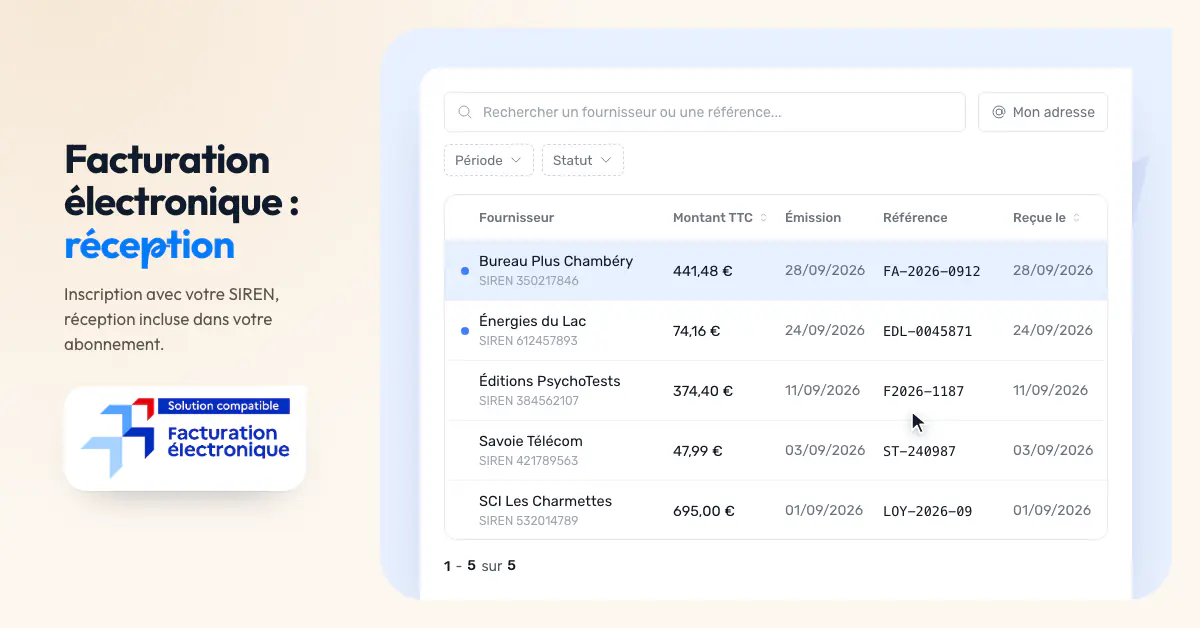Click the 47,99 € amount

coord(698,451)
